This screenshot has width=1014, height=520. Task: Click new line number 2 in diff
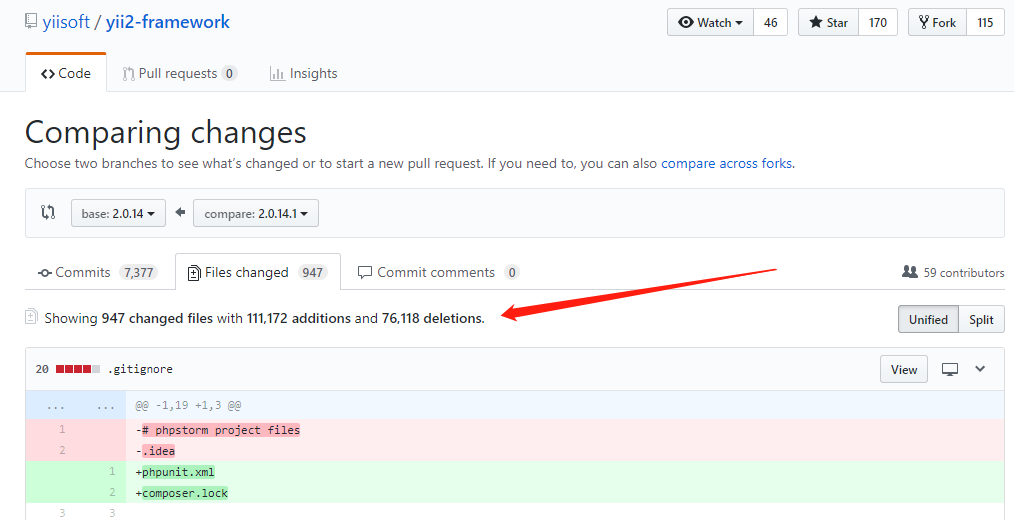112,492
